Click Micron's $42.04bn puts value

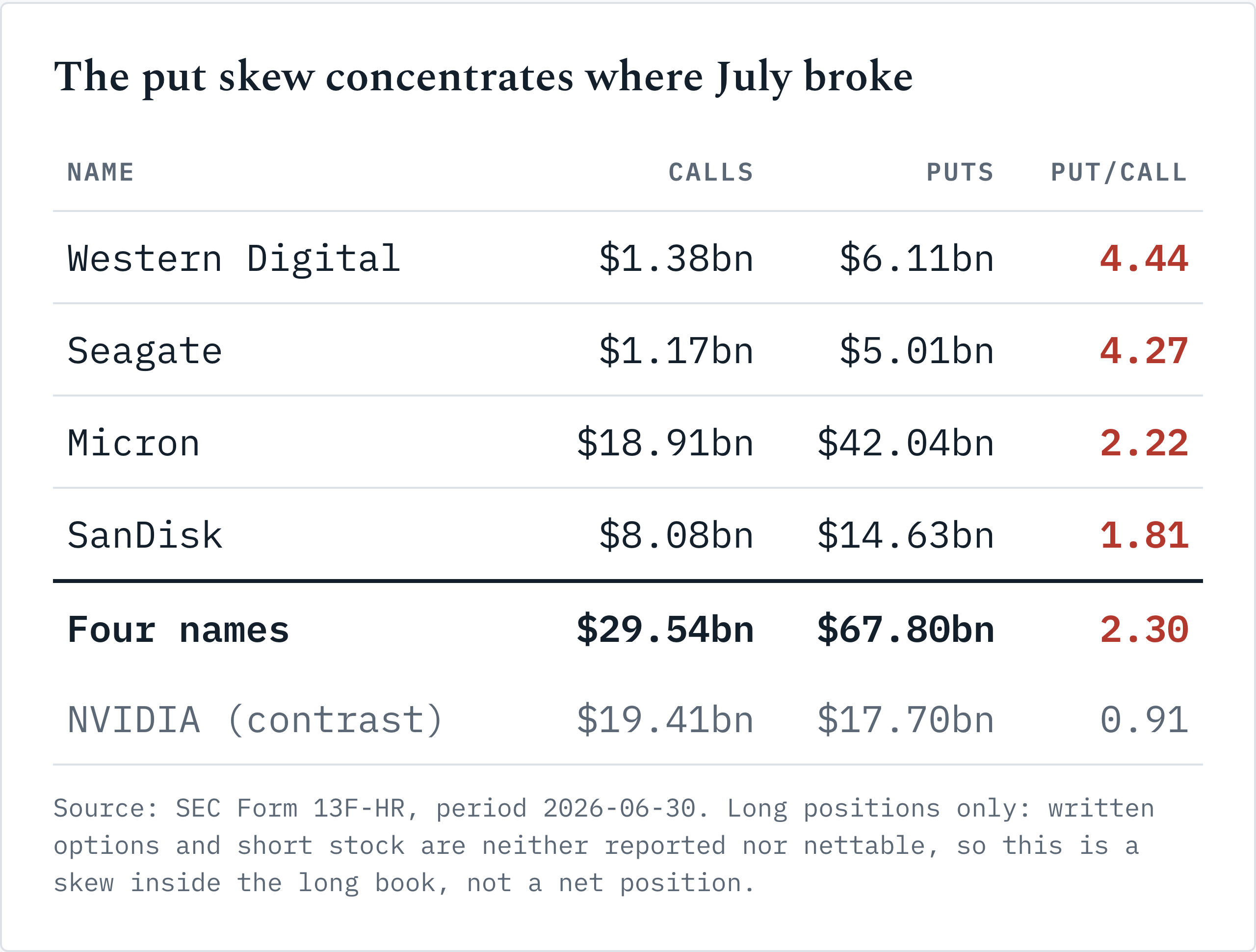pos(906,443)
